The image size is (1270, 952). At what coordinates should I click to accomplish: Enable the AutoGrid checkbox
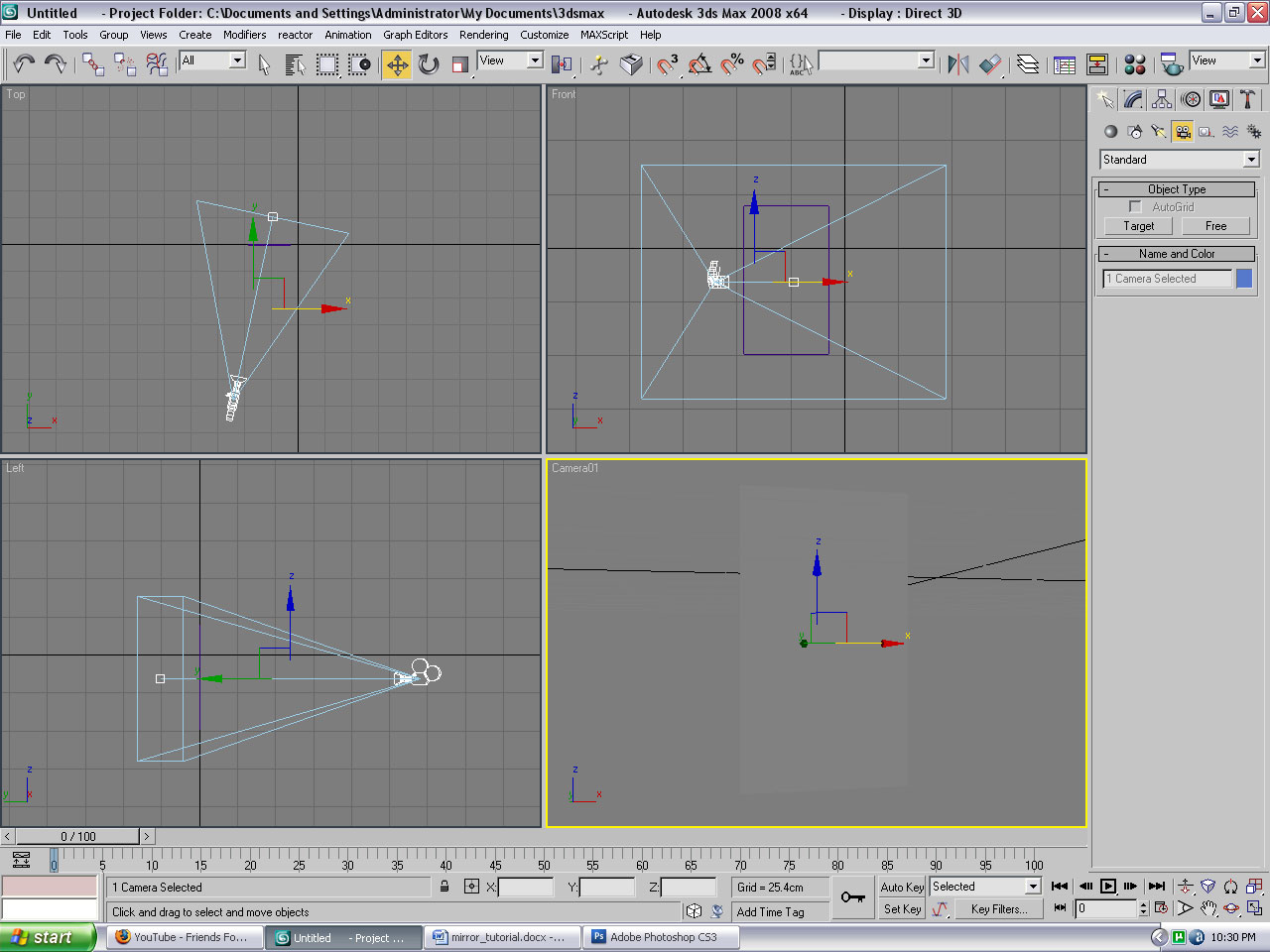click(1136, 207)
